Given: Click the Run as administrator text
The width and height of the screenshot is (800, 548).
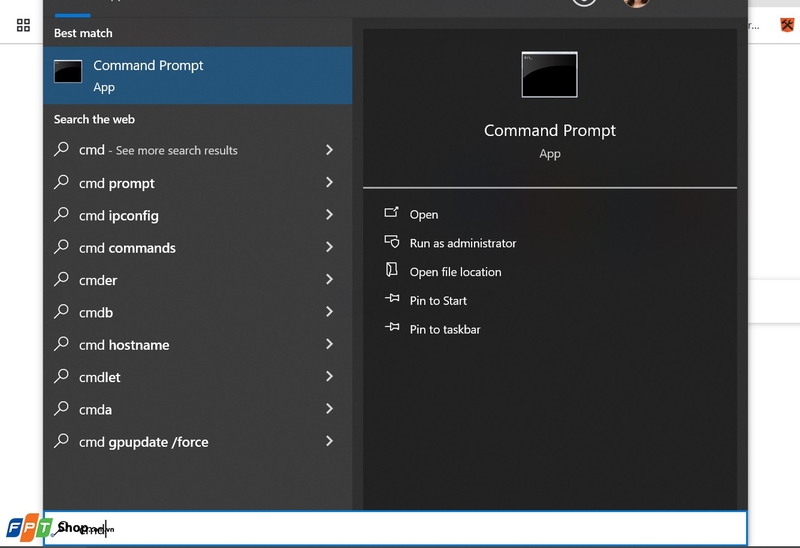Looking at the screenshot, I should [463, 243].
